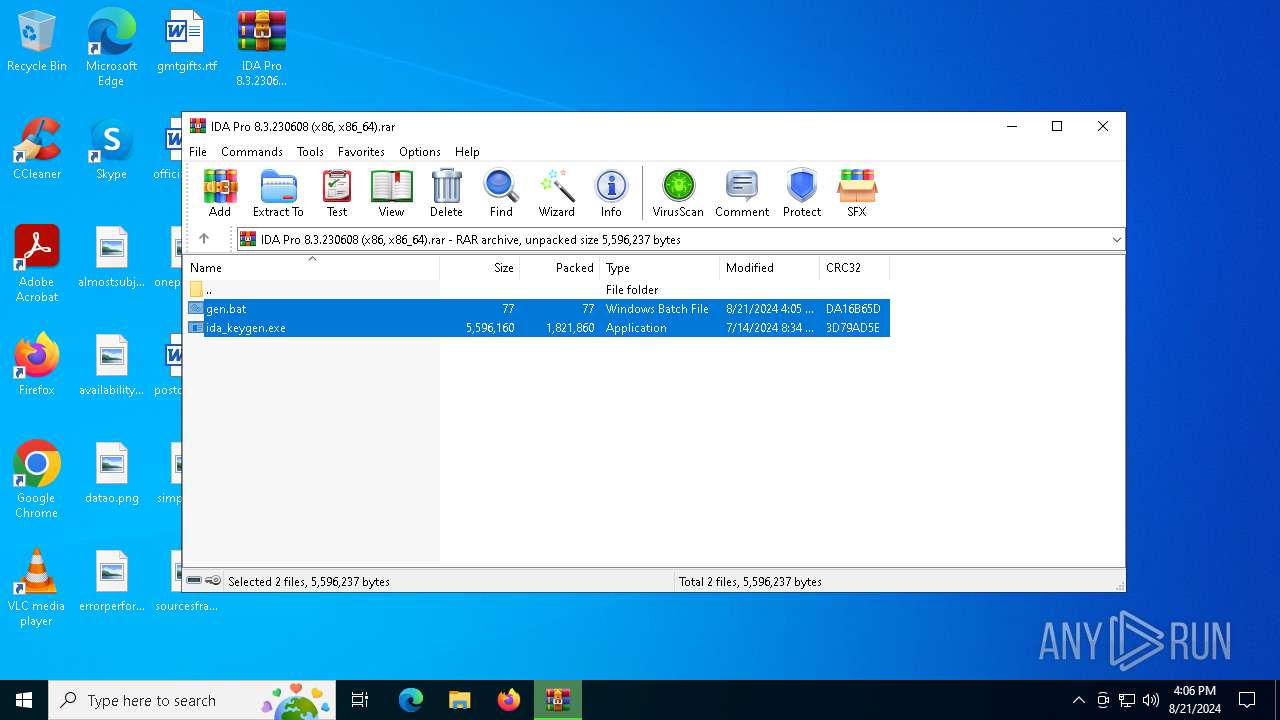The width and height of the screenshot is (1280, 720).
Task: Open the volume control in tray
Action: (1151, 700)
